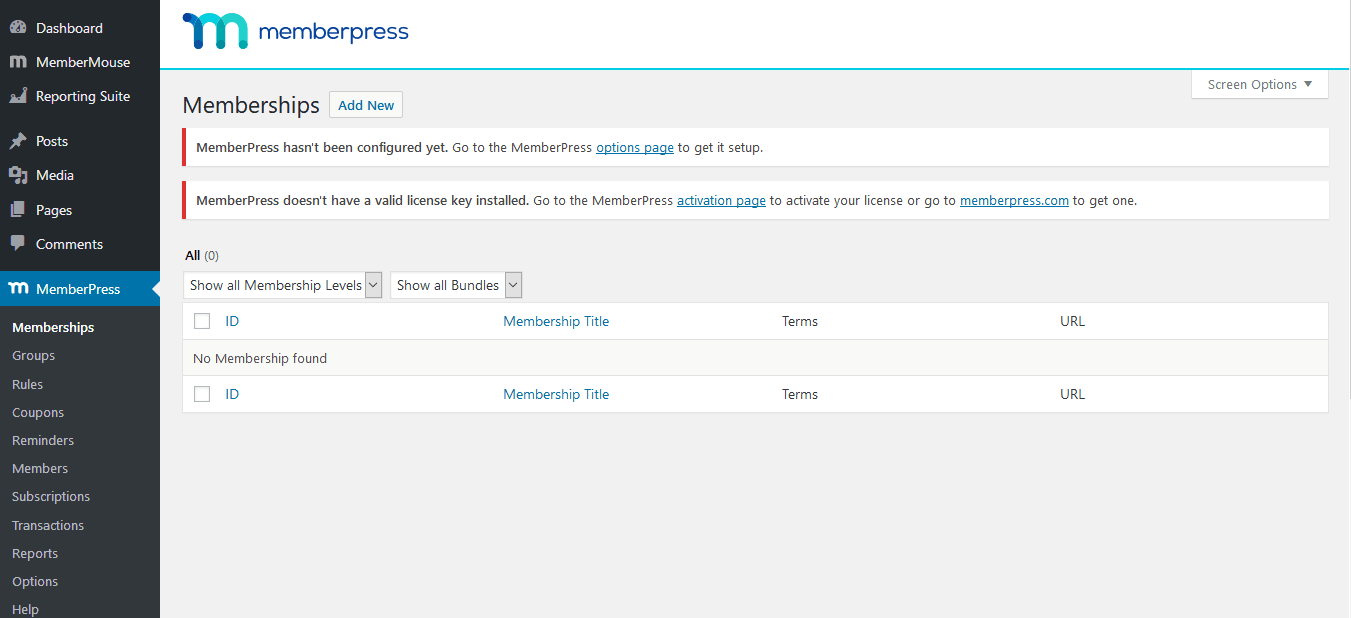Click the Comments speech bubble icon
Viewport: 1351px width, 618px height.
[x=18, y=244]
